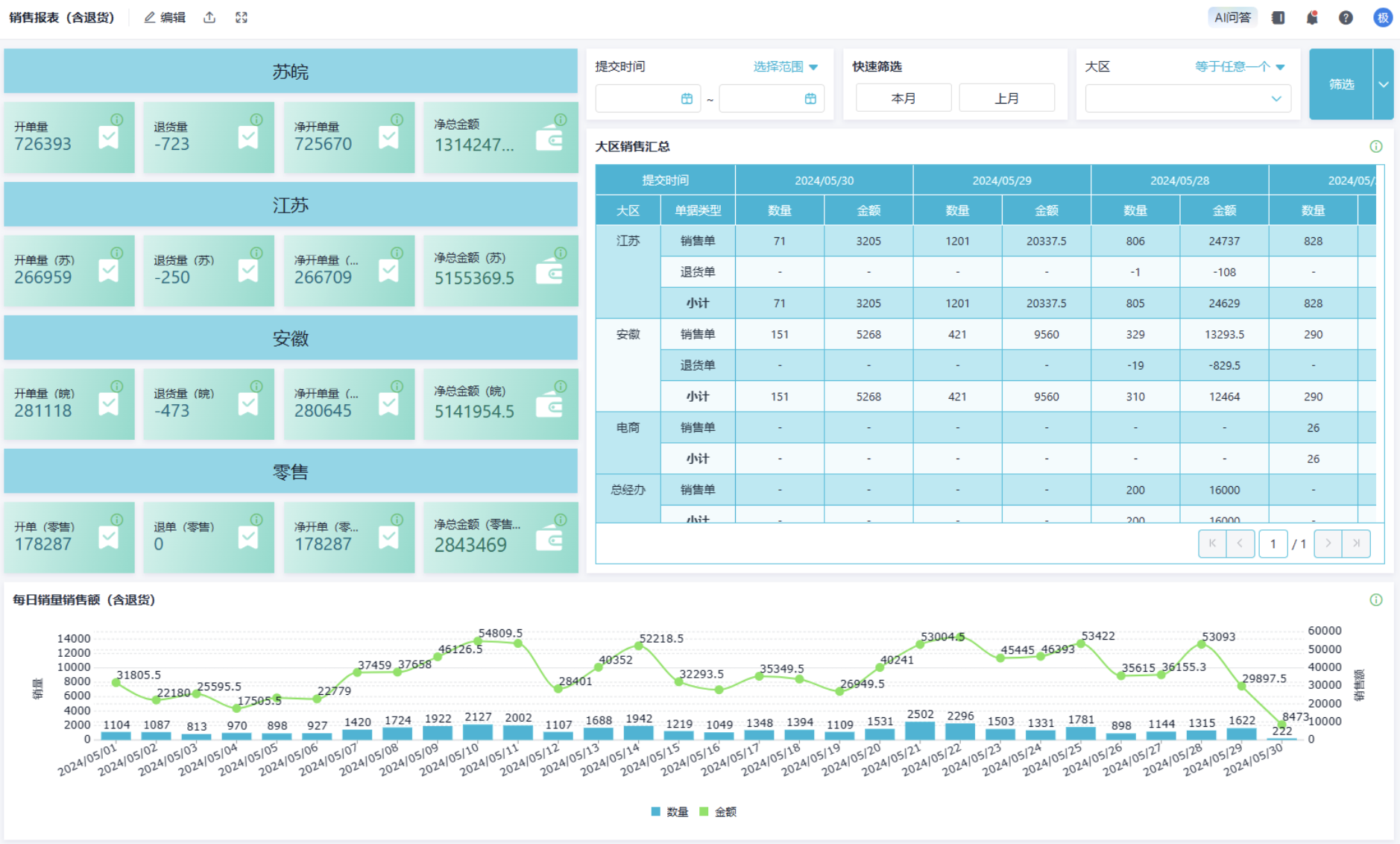Open the dark book icon beside AI问答
This screenshot has height=844, width=1400.
1278,17
